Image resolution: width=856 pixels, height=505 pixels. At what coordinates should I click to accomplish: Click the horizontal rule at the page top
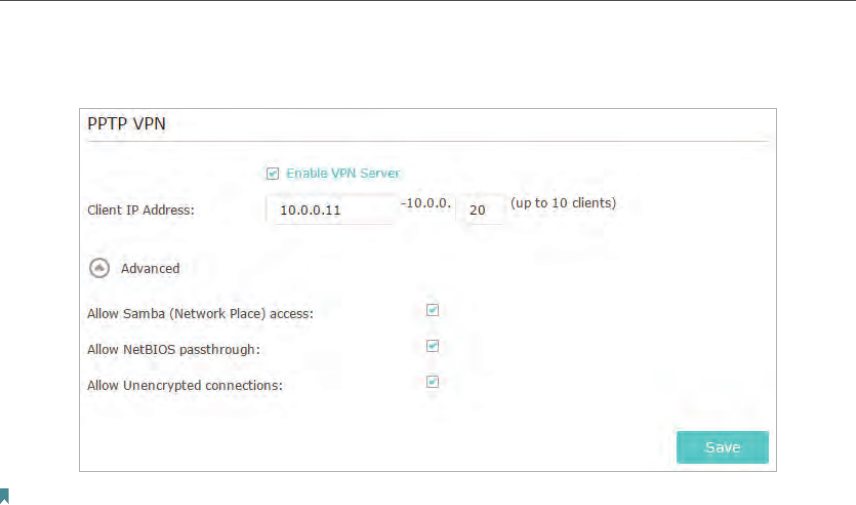coord(428,1)
